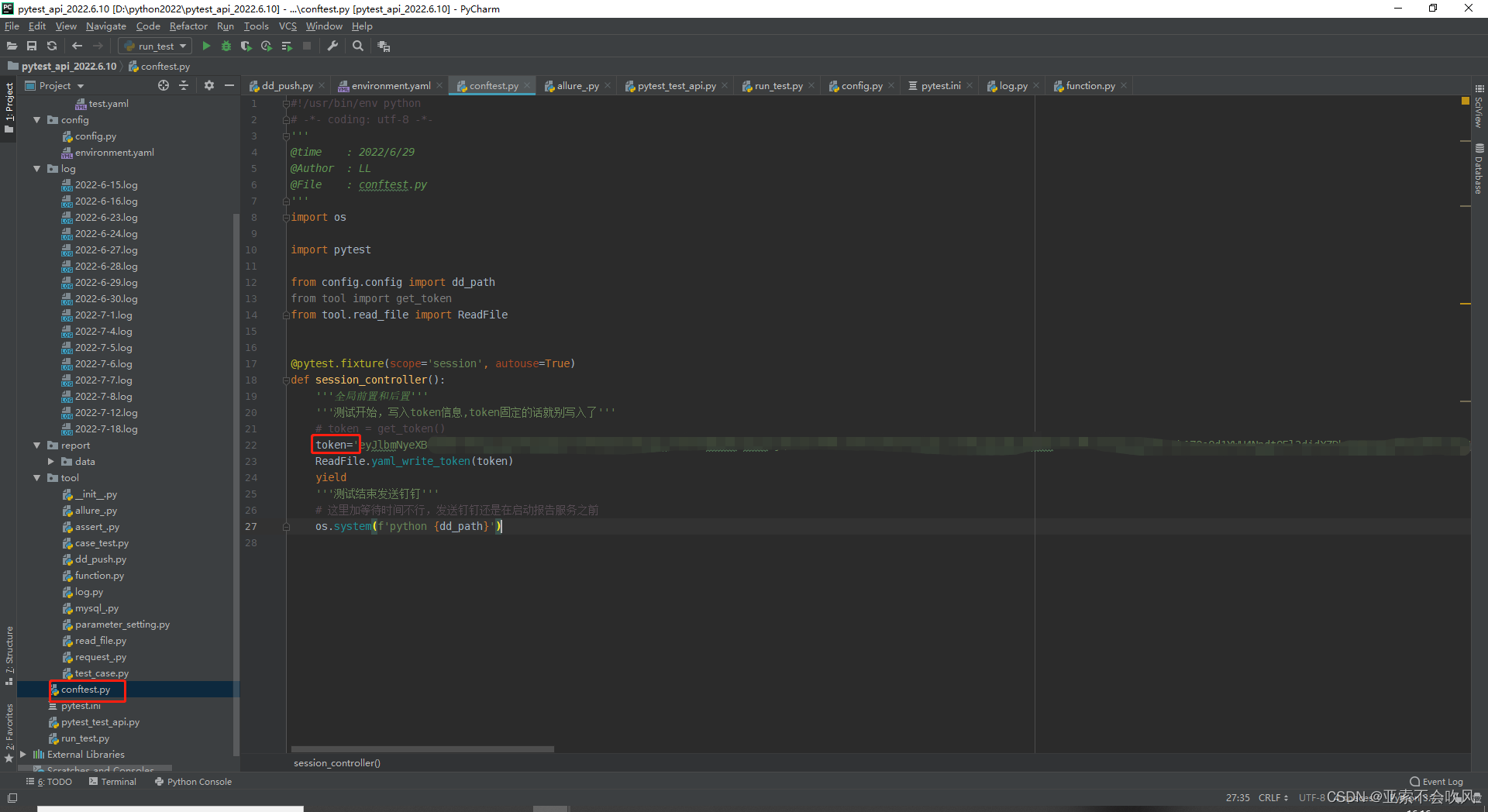This screenshot has width=1488, height=812.
Task: Click the Profile run clock icon
Action: pyautogui.click(x=267, y=46)
